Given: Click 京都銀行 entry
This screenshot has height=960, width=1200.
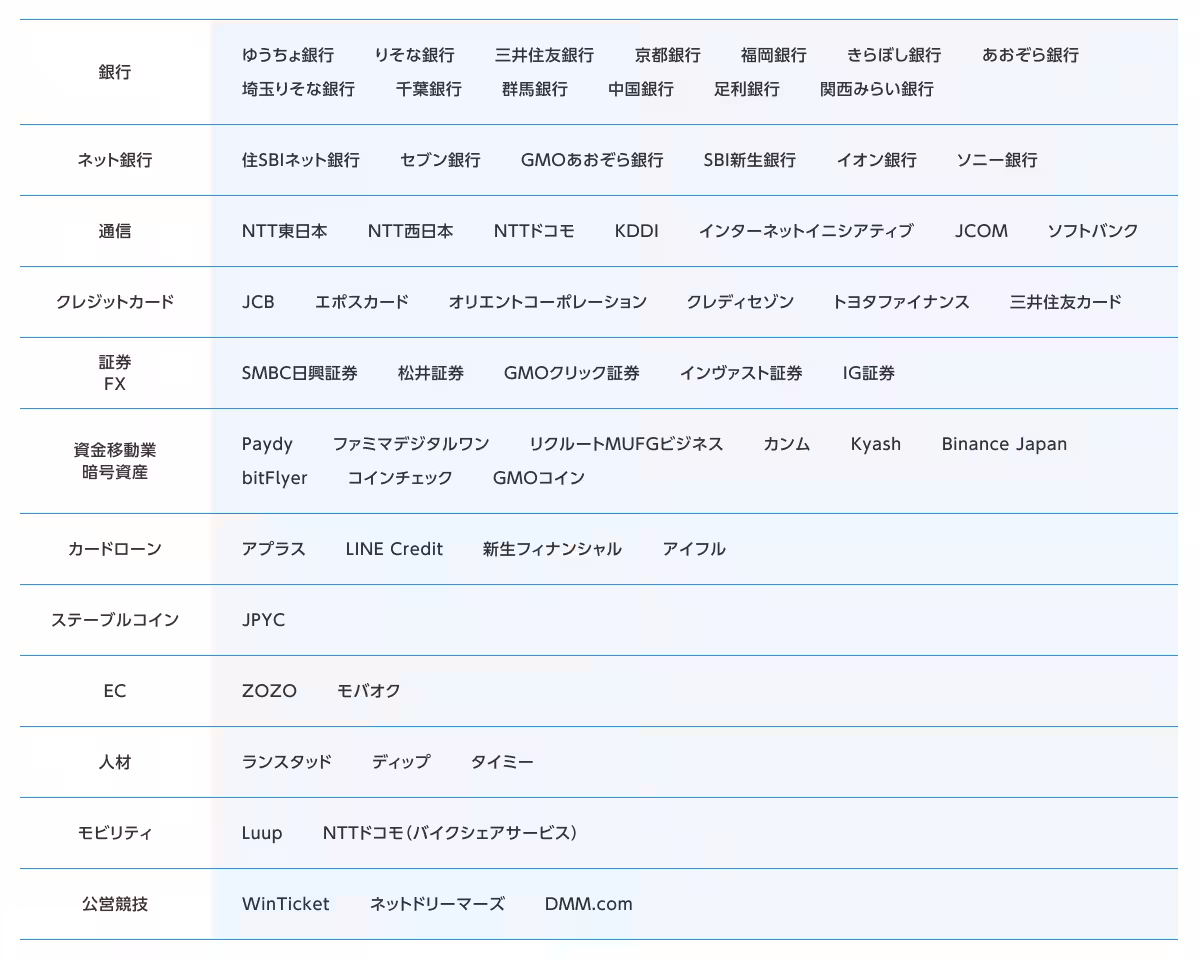Looking at the screenshot, I should [x=668, y=55].
